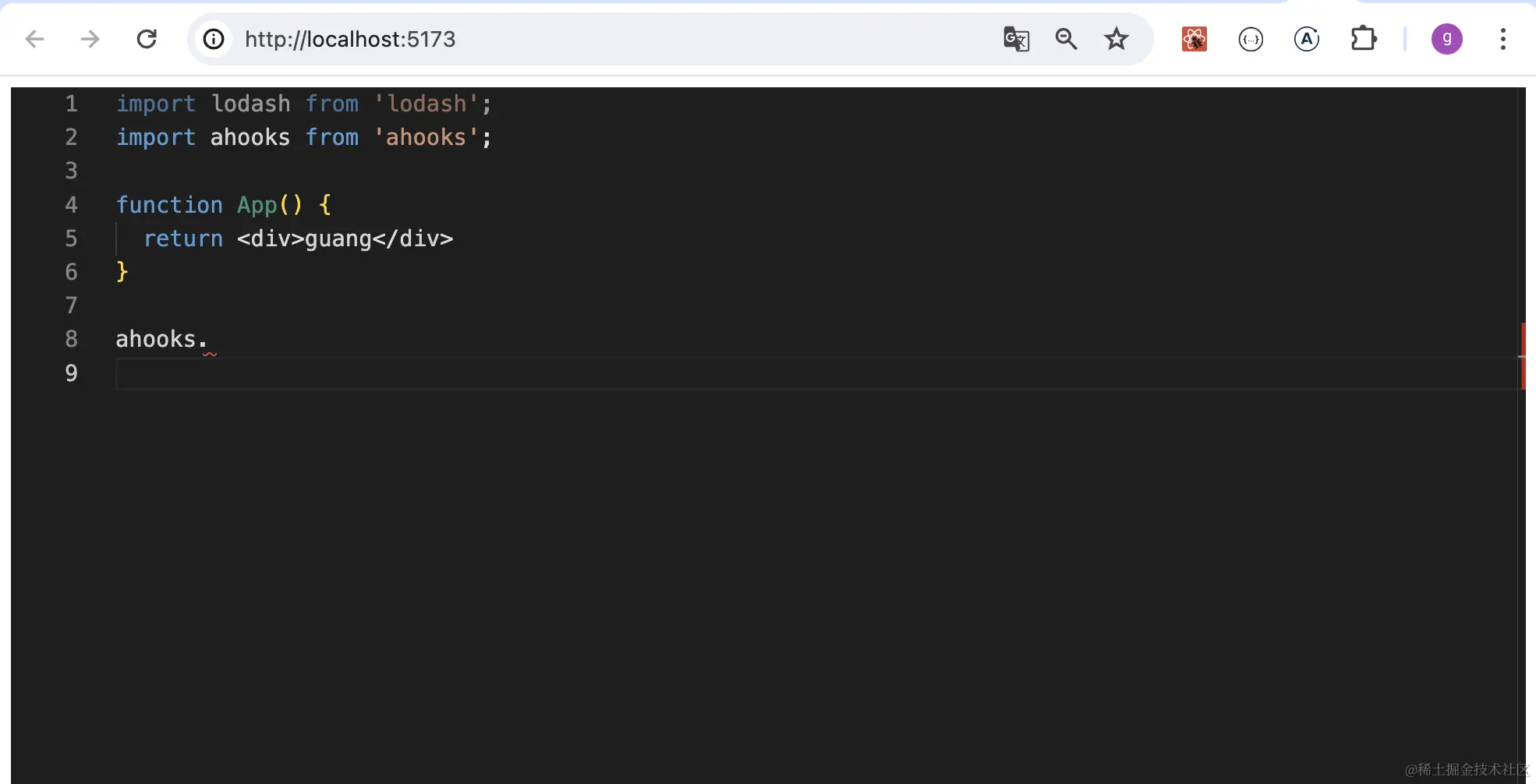The width and height of the screenshot is (1536, 784).
Task: Click the 'return' keyword on line 5
Action: click(x=183, y=238)
